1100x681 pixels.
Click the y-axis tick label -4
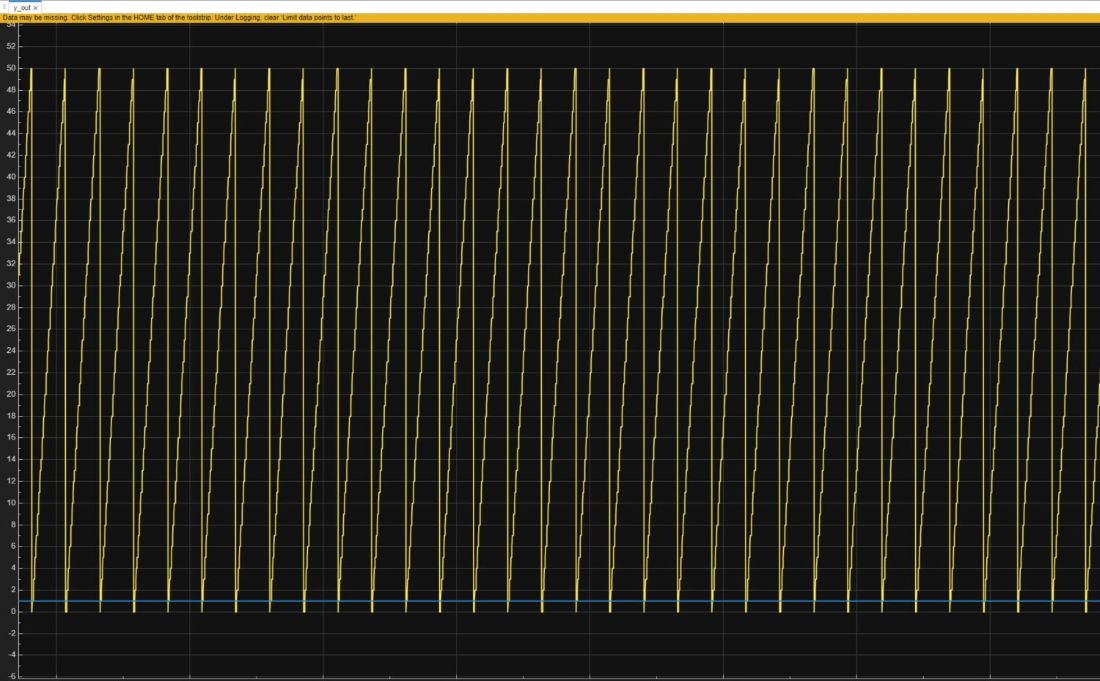tap(11, 655)
